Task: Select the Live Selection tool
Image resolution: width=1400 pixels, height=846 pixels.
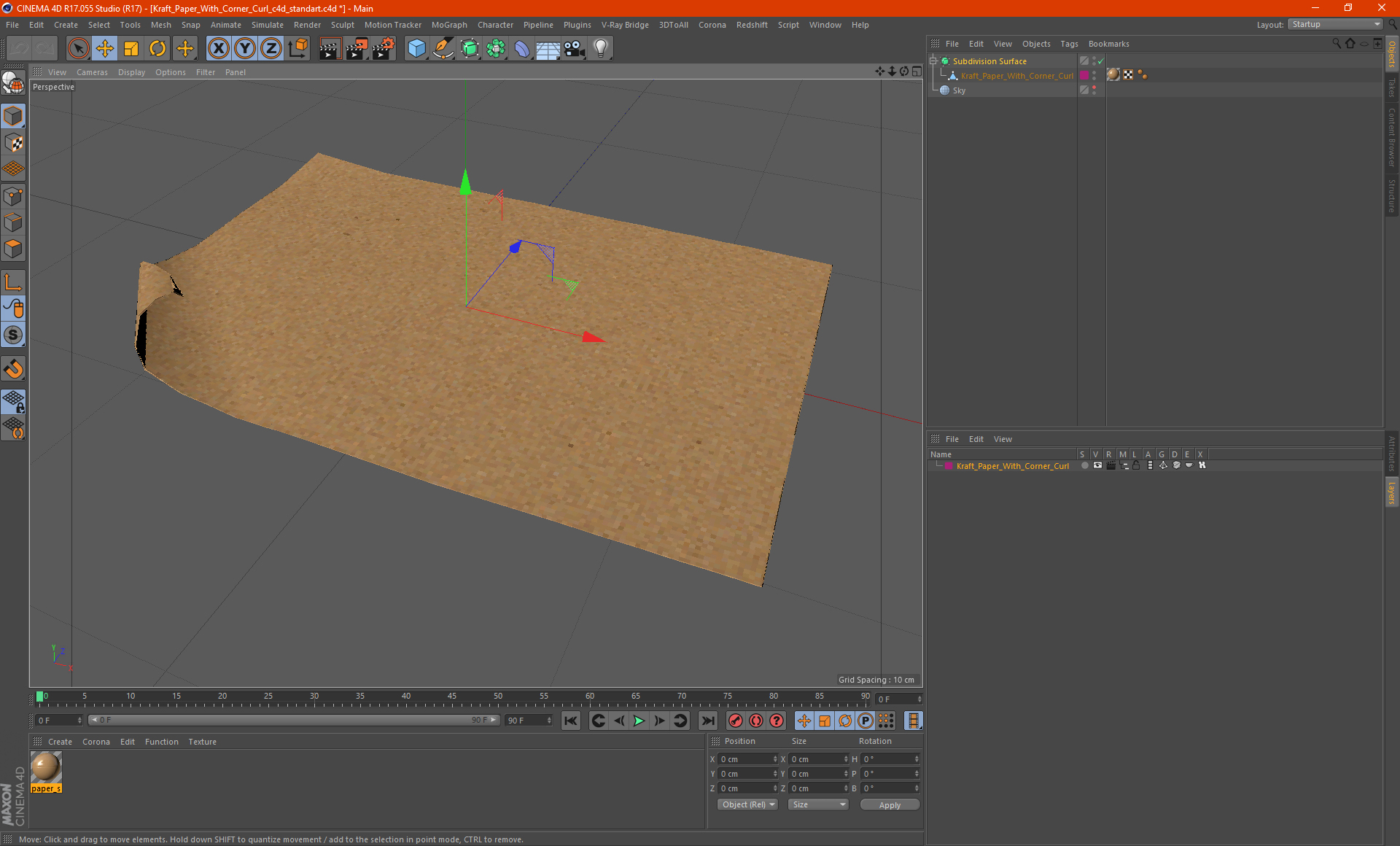Action: (78, 49)
